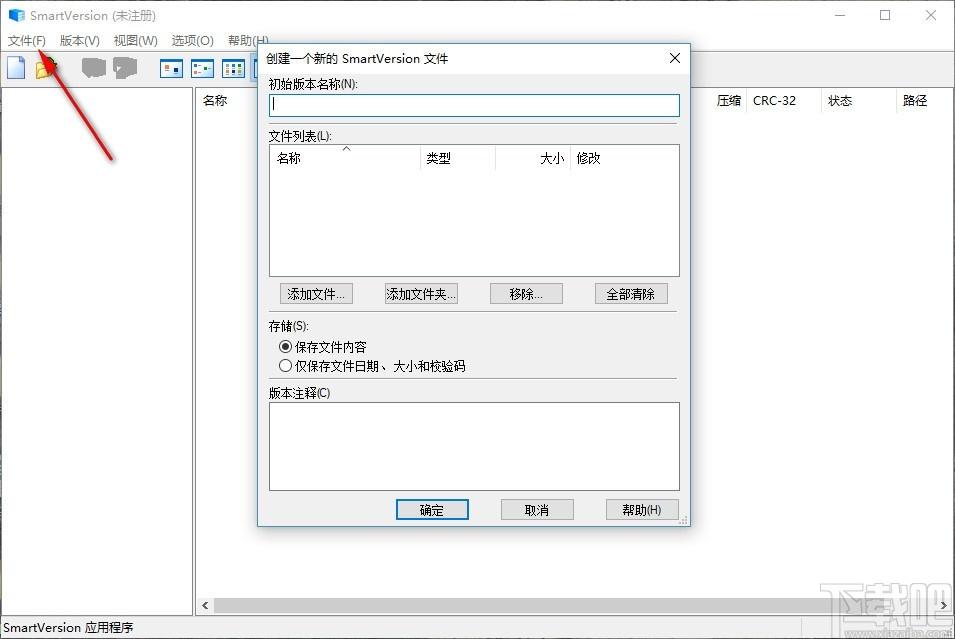Screen dimensions: 955x639
Task: Switch to large icons view
Action: tap(171, 68)
